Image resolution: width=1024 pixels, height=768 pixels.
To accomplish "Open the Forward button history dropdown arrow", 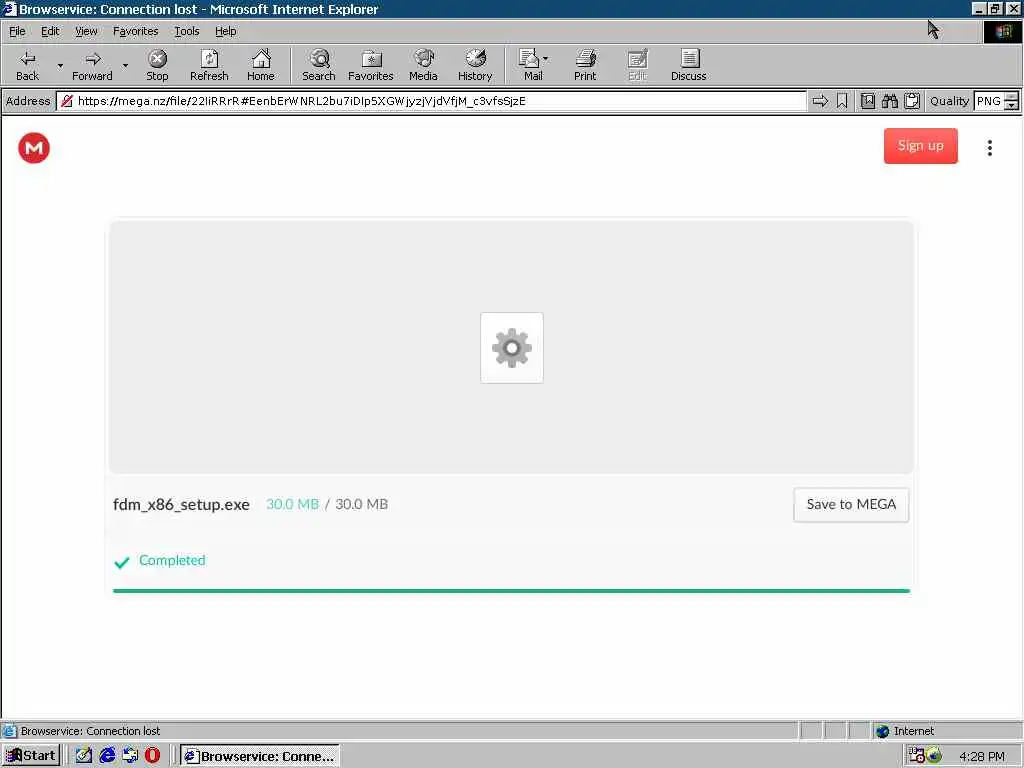I will (x=125, y=65).
